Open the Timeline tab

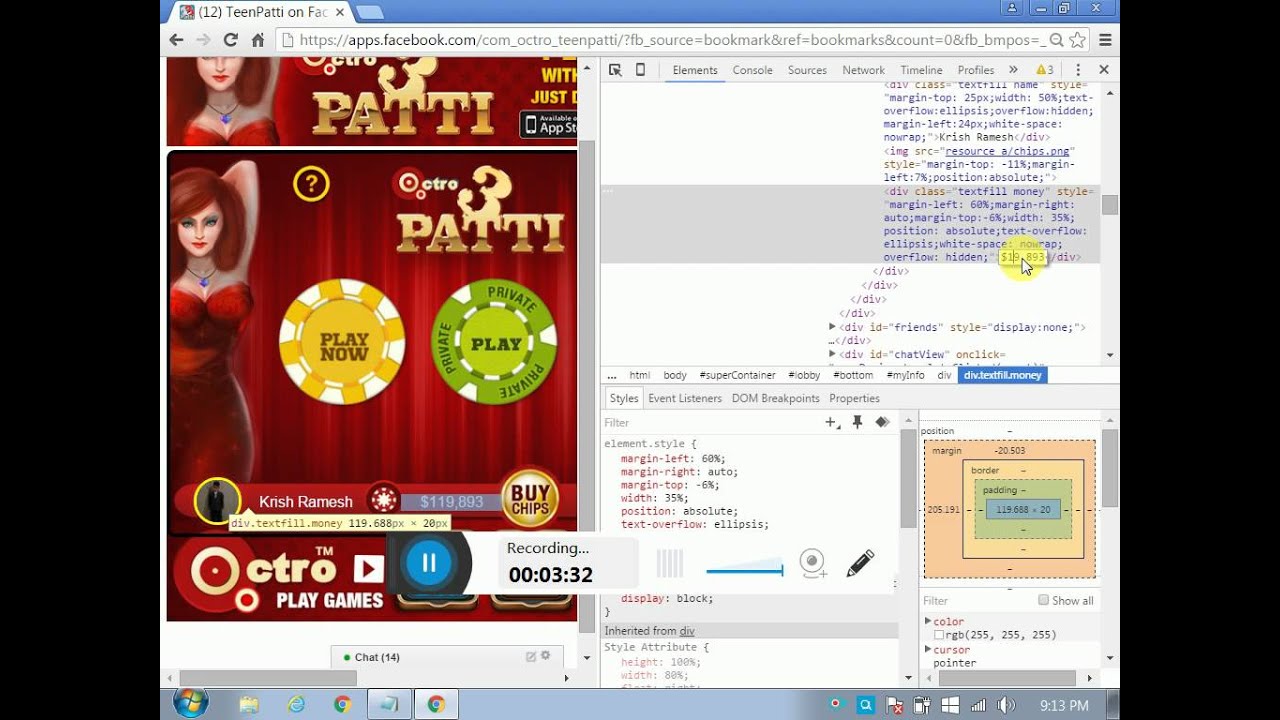coord(921,70)
